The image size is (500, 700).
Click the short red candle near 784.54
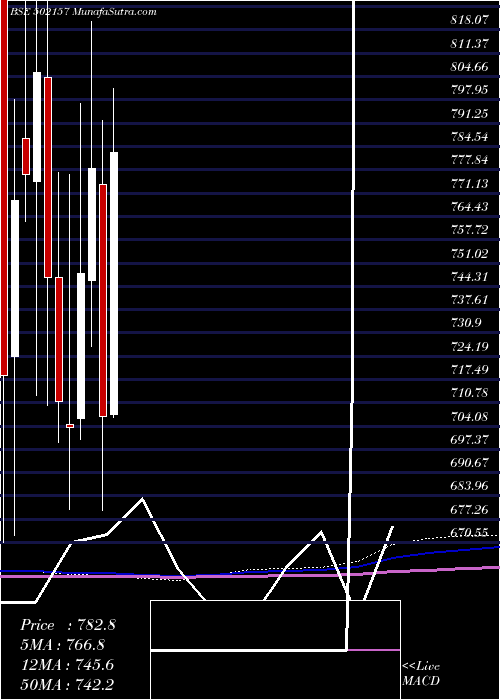coord(26,156)
